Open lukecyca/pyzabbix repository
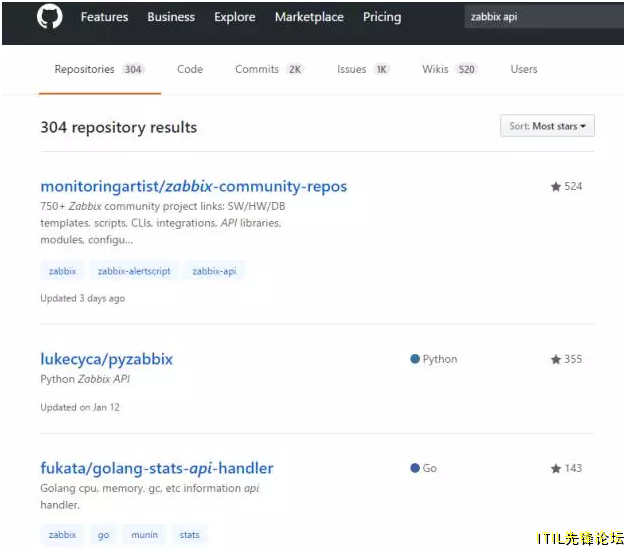Image resolution: width=624 pixels, height=549 pixels. pos(107,359)
